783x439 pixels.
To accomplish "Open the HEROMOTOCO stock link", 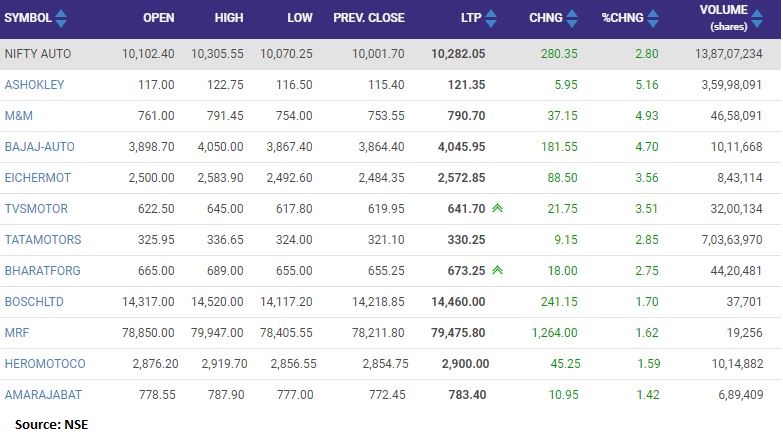I will pyautogui.click(x=45, y=364).
